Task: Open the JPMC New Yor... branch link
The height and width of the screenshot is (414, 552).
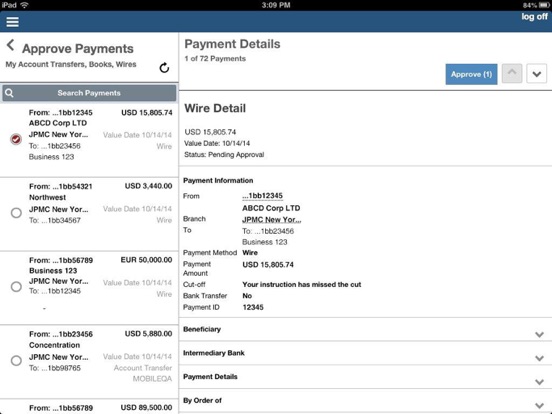Action: [x=271, y=220]
